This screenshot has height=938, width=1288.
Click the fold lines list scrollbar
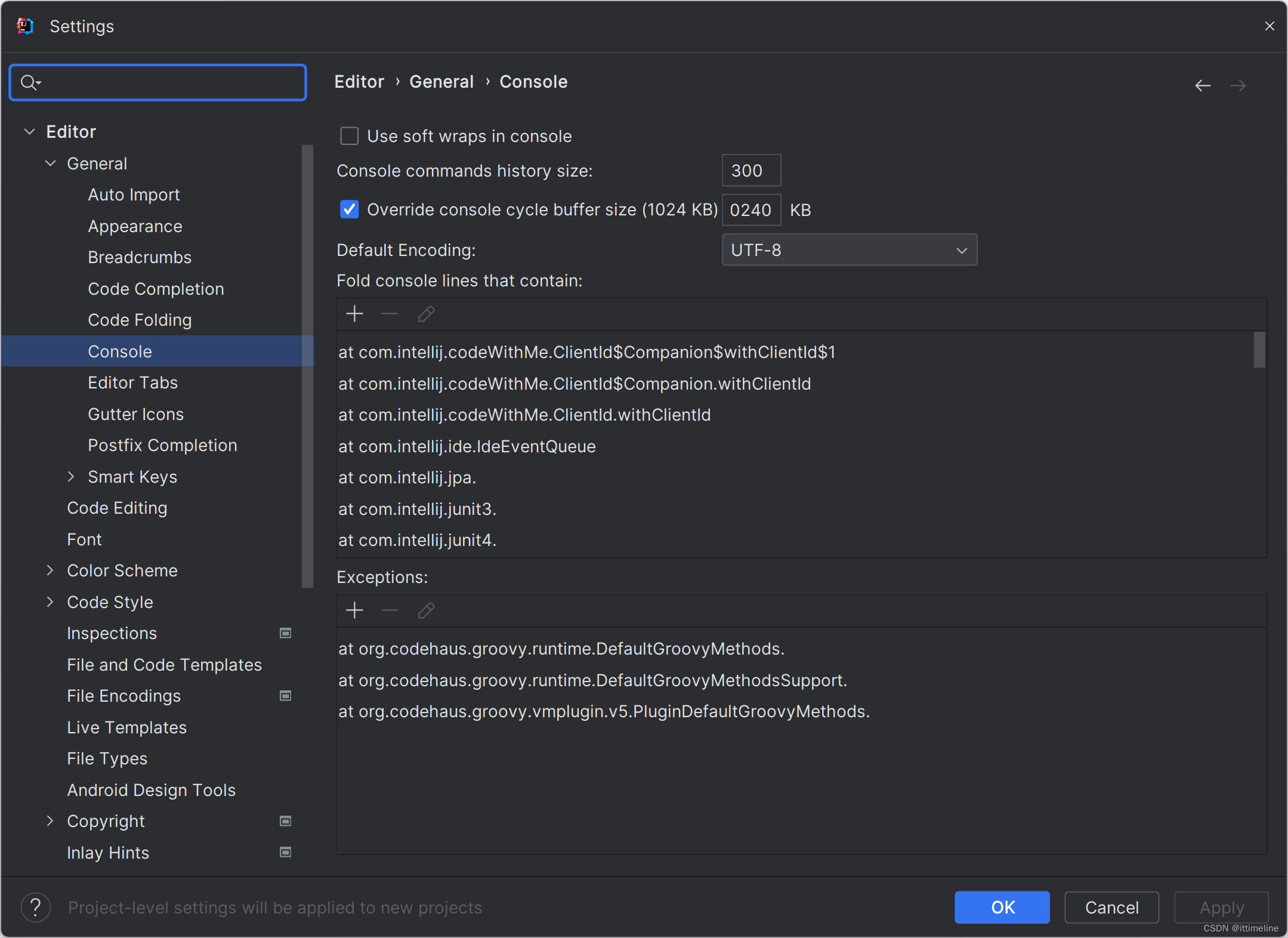pyautogui.click(x=1259, y=350)
